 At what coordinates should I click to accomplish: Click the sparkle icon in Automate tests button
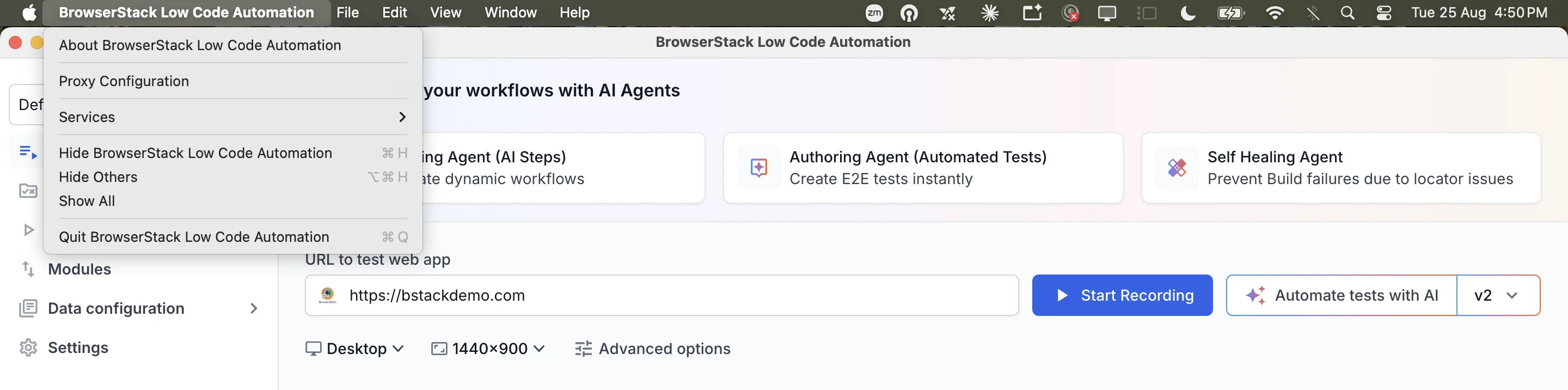tap(1255, 296)
